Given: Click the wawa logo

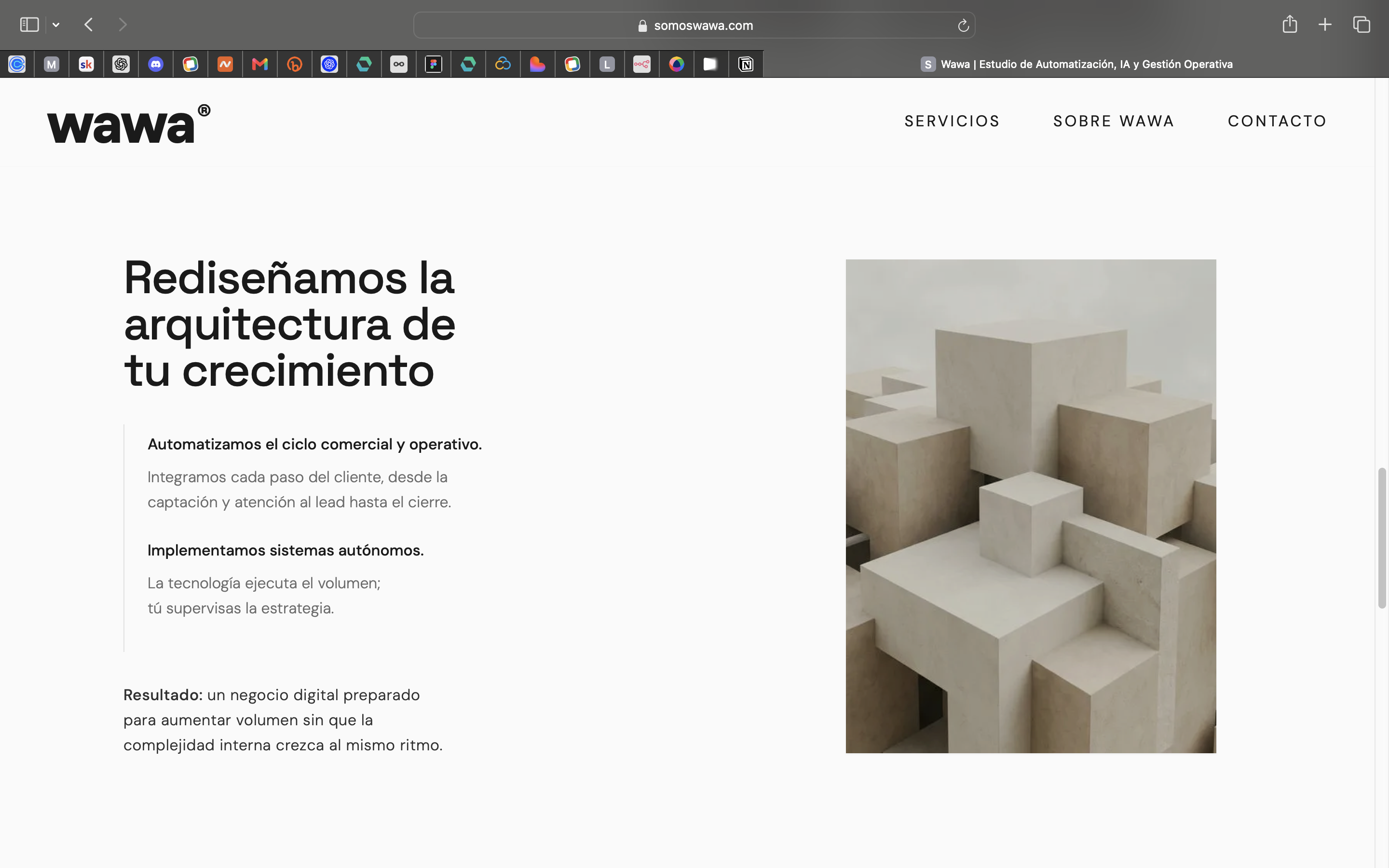Looking at the screenshot, I should coord(129,123).
